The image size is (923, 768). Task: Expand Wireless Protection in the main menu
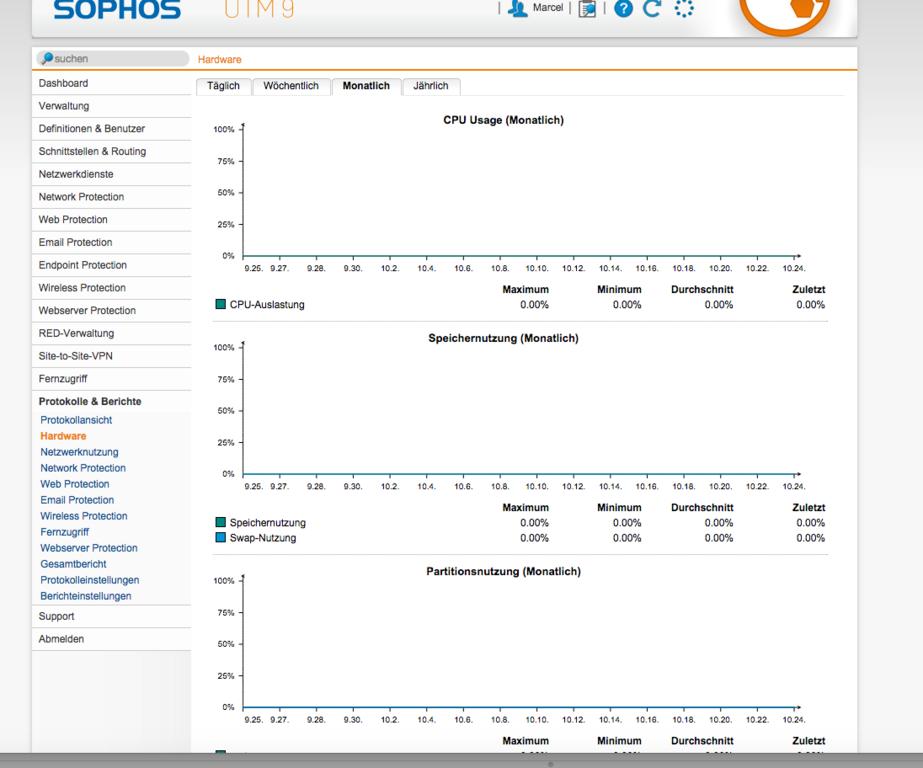click(112, 288)
